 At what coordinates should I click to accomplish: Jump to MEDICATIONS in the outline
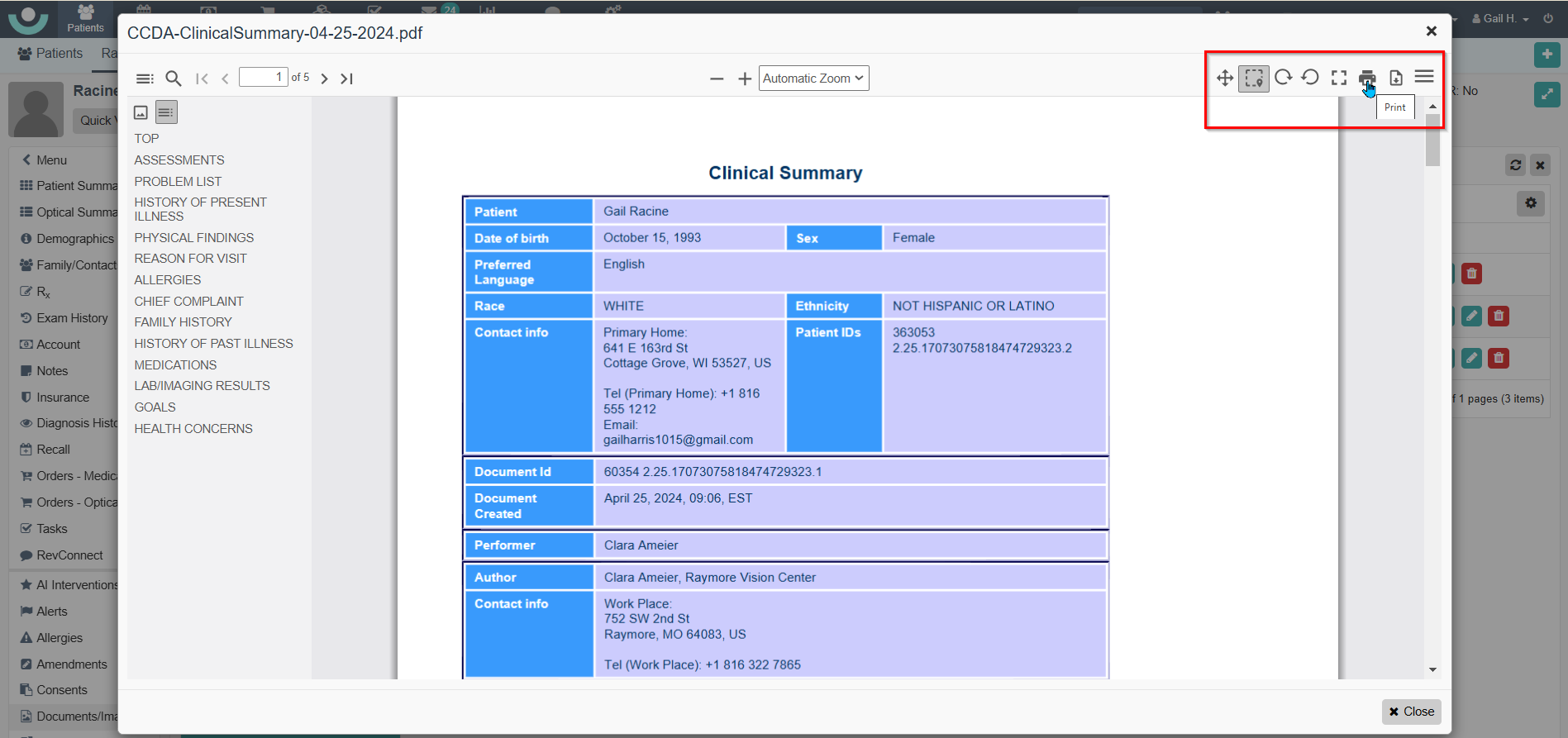click(175, 364)
